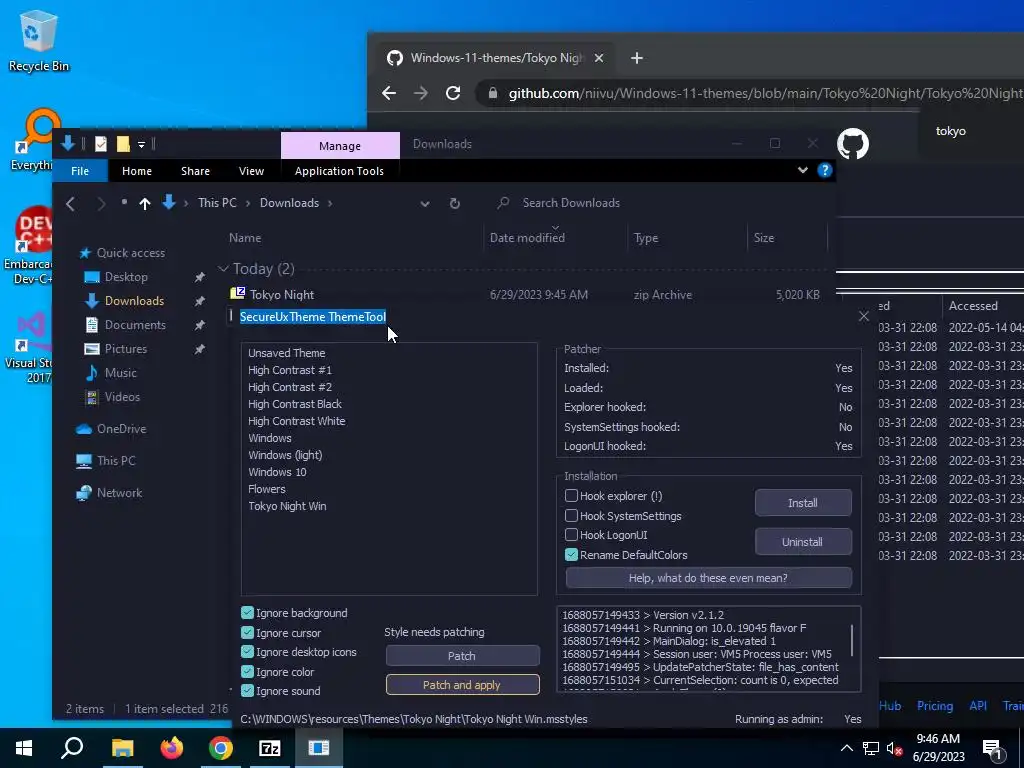Screen dimensions: 1024x768
Task: Click the muted volume tray icon
Action: [894, 748]
